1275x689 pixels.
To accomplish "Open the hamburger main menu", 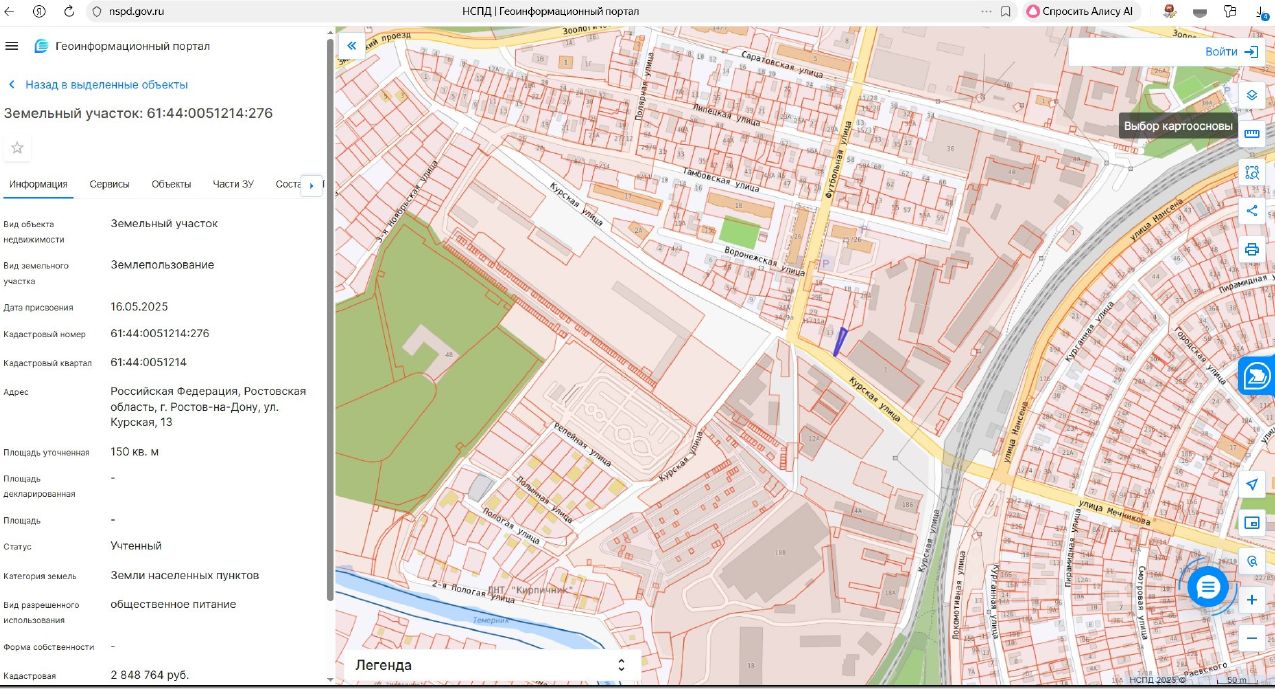I will click(12, 46).
